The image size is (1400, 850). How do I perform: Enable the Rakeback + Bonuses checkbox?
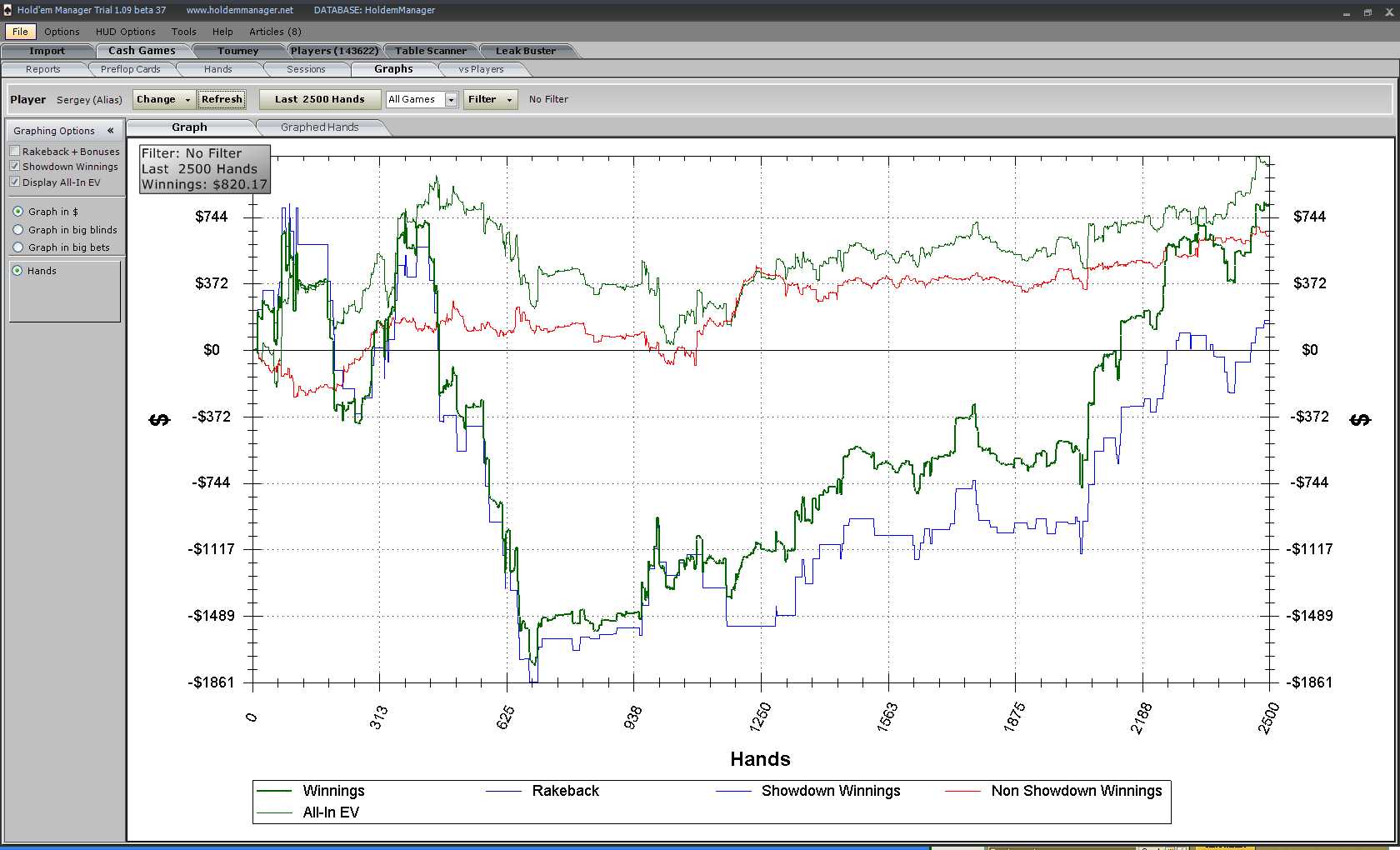click(15, 151)
